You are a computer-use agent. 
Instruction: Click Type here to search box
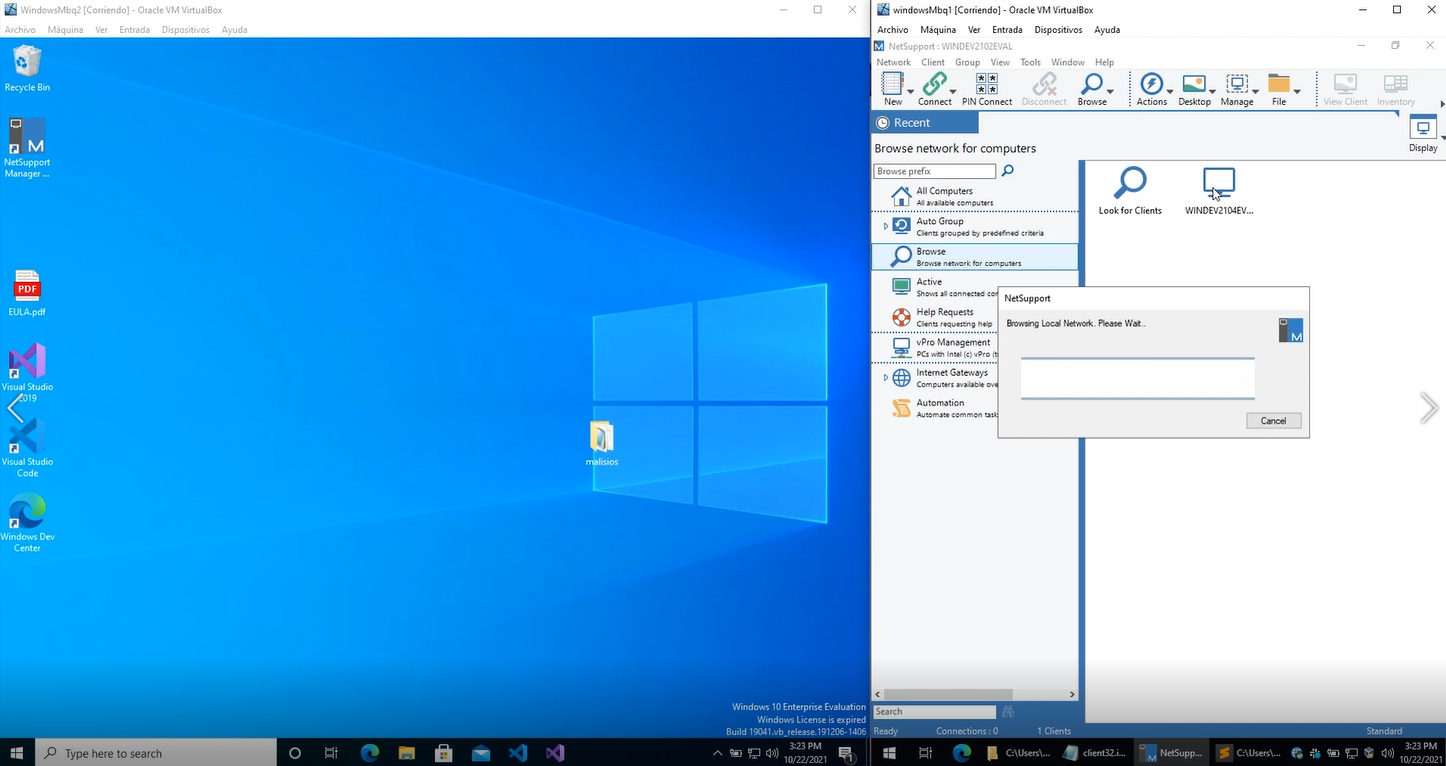[157, 753]
